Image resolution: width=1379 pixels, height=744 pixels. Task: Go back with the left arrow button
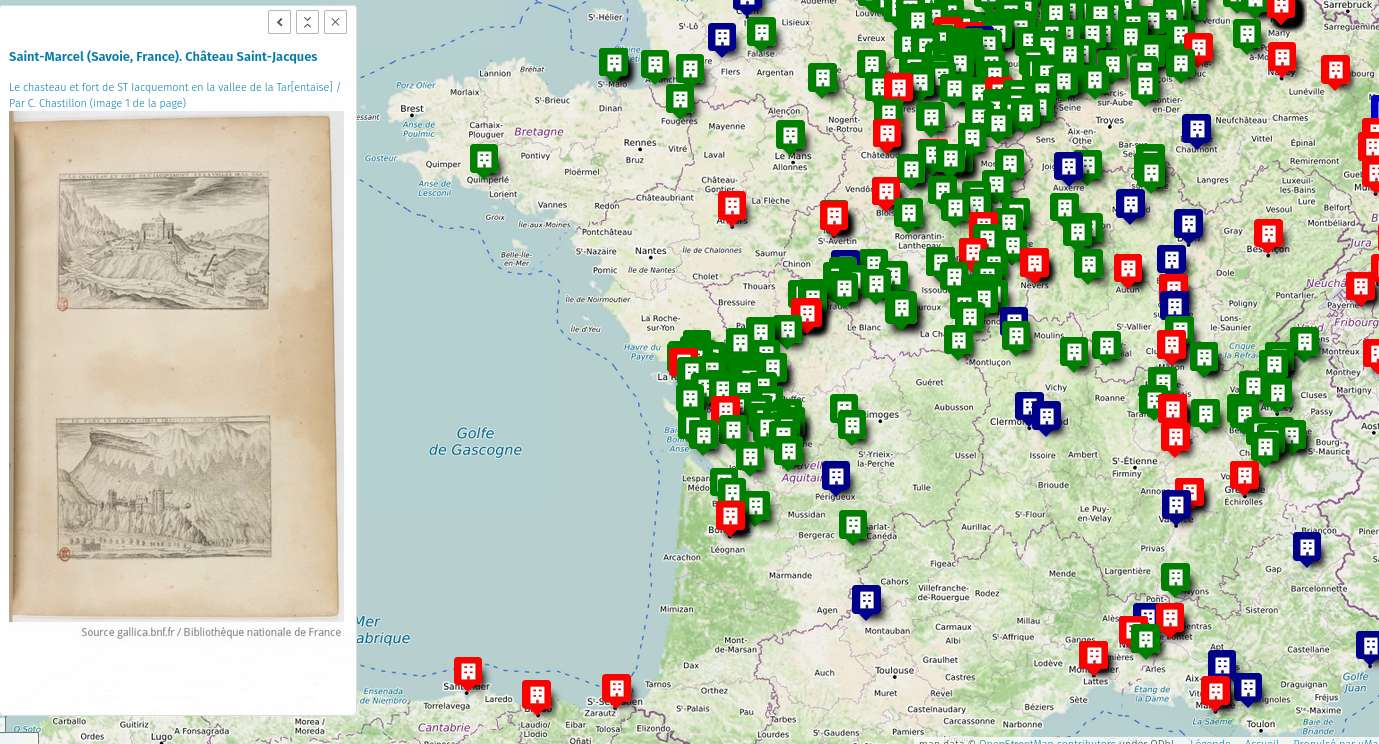[x=280, y=21]
